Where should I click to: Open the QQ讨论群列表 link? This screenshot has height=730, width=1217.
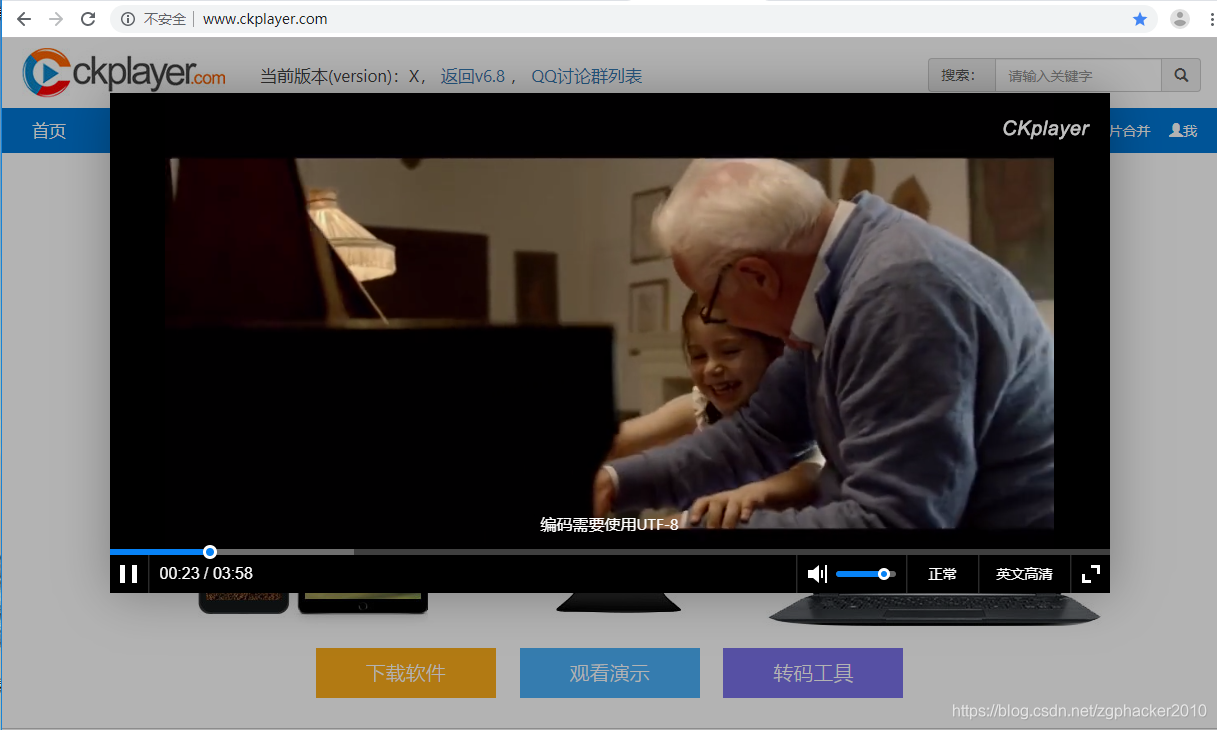pyautogui.click(x=587, y=76)
